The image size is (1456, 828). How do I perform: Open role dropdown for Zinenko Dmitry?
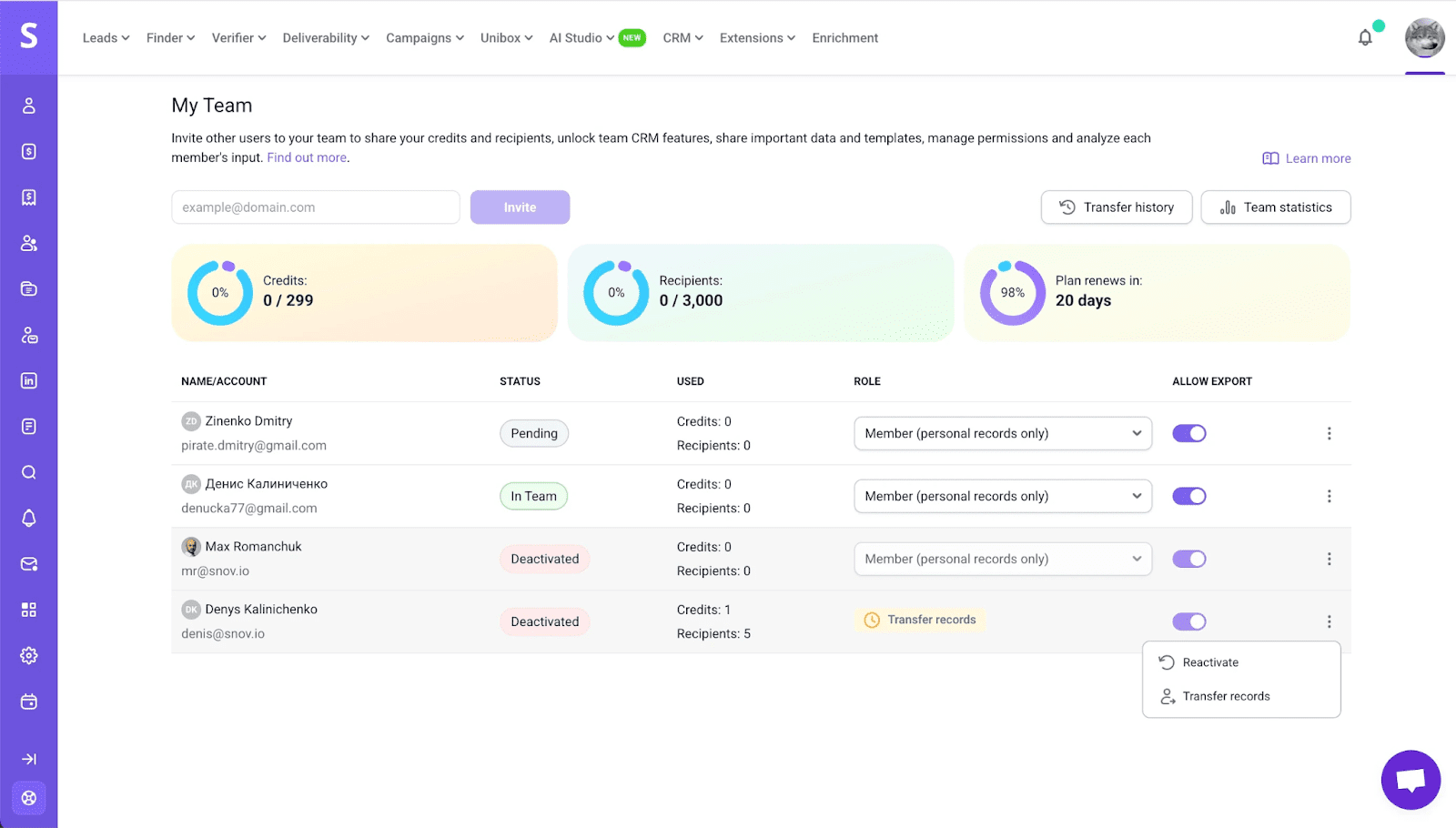point(1002,434)
